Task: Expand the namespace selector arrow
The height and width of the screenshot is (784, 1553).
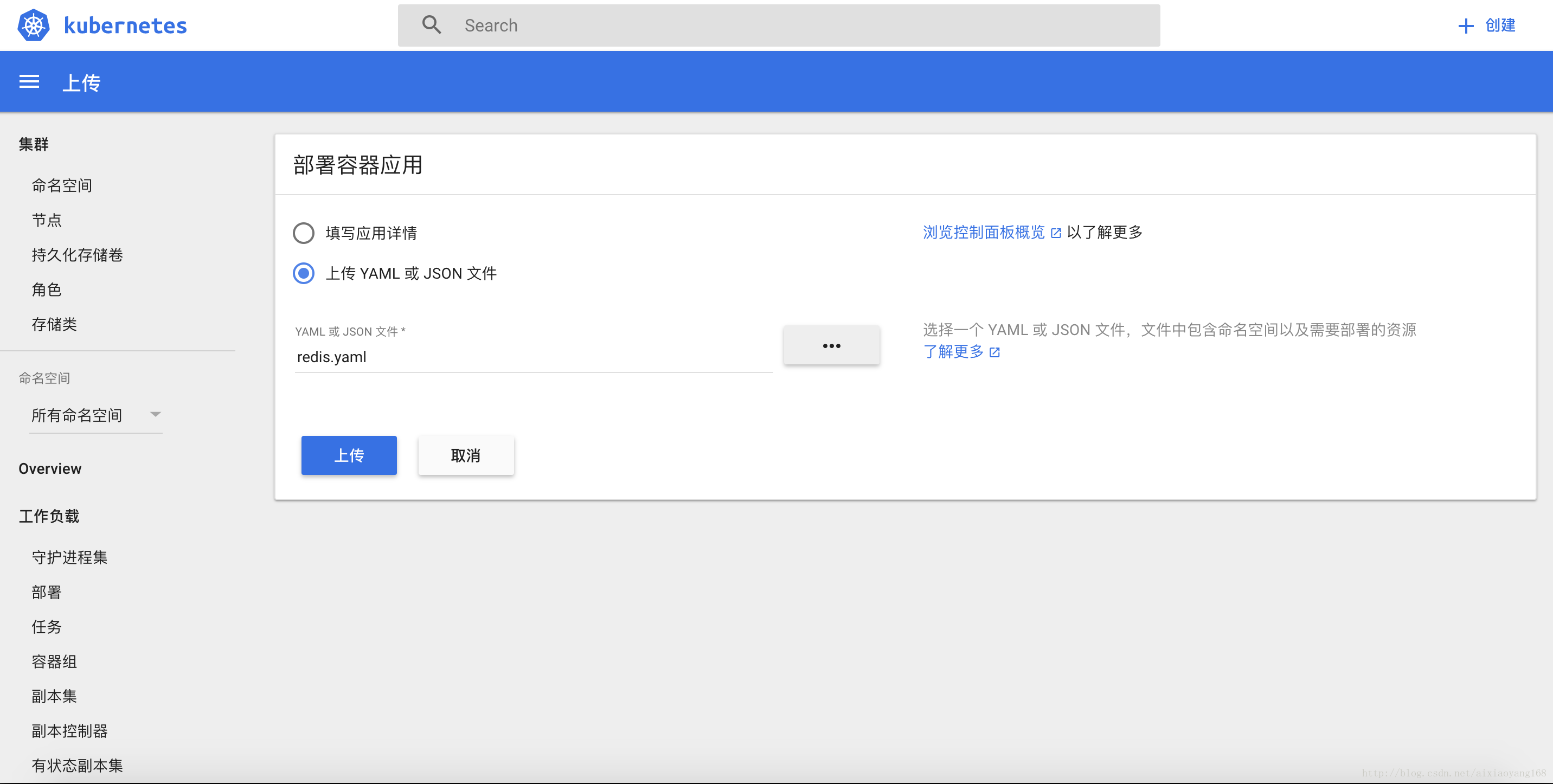Action: tap(156, 415)
